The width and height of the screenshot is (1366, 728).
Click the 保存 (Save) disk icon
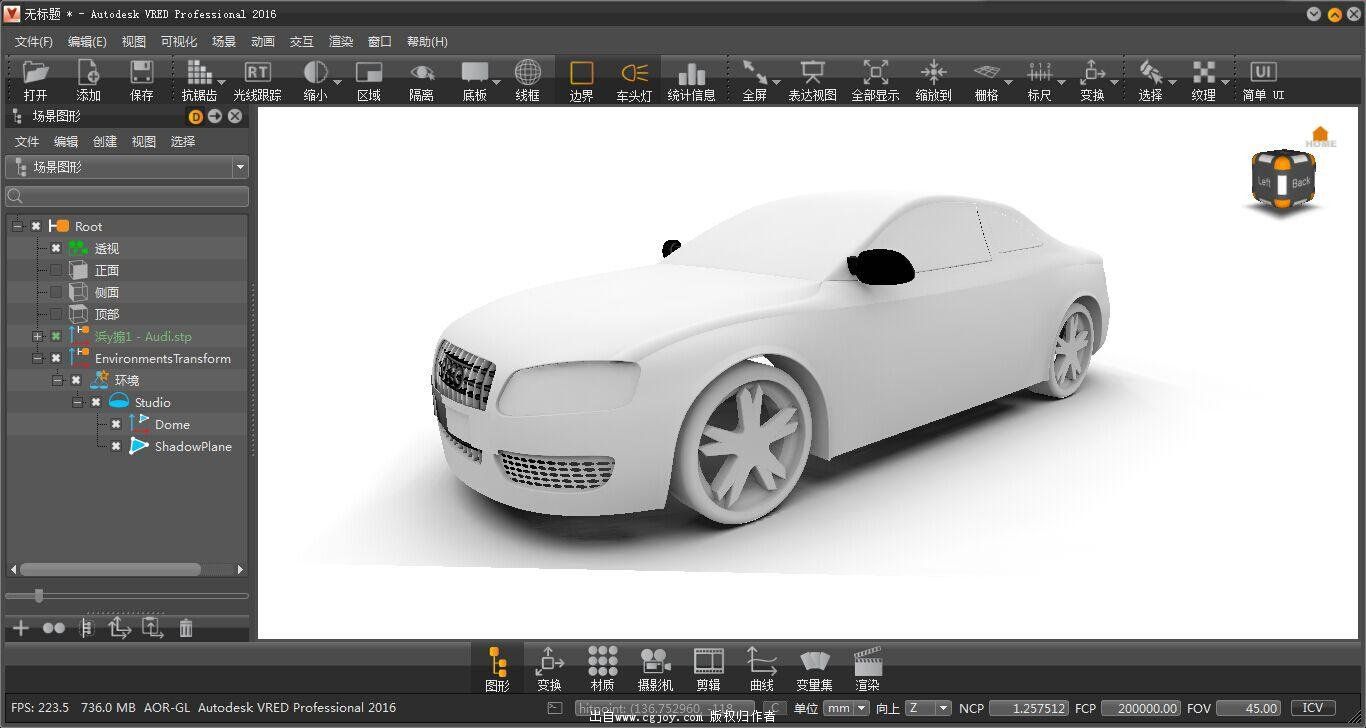[x=141, y=72]
